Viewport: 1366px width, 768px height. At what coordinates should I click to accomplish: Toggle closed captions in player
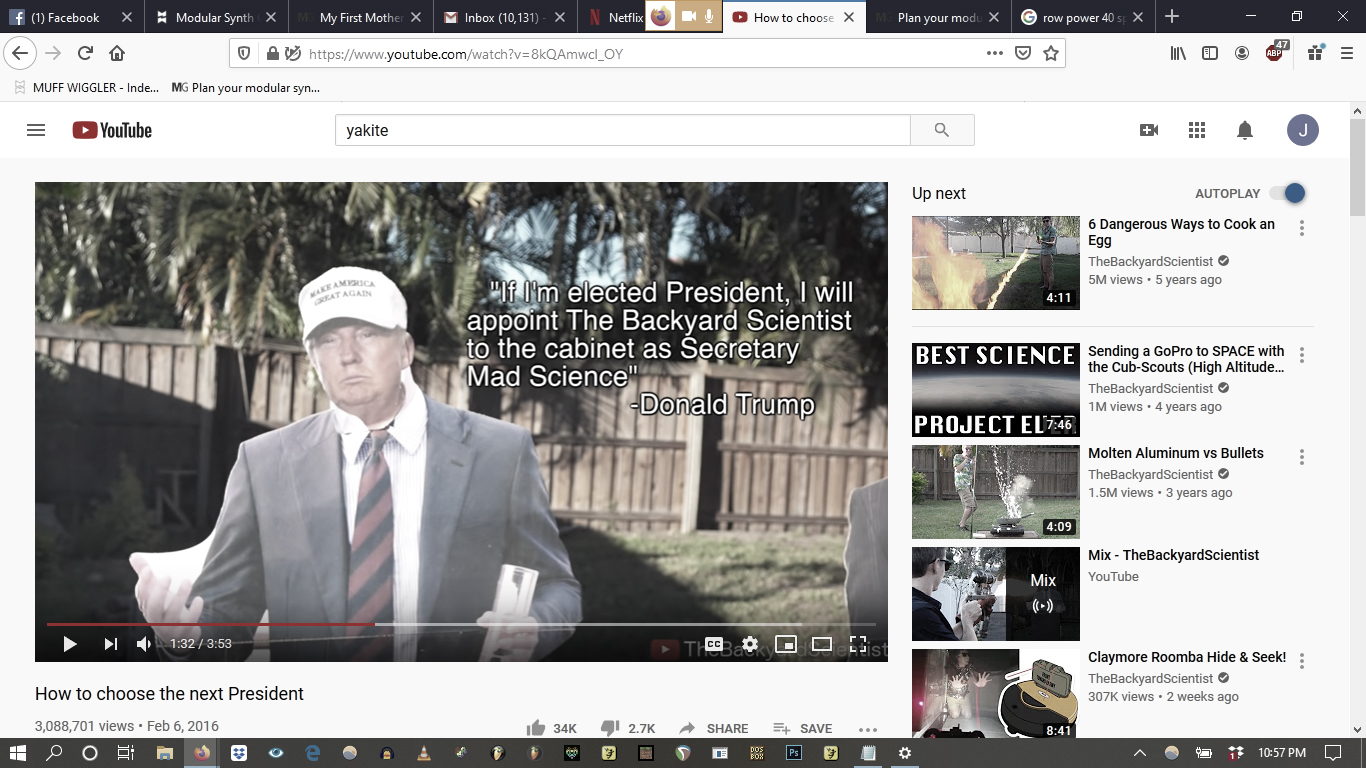tap(714, 644)
